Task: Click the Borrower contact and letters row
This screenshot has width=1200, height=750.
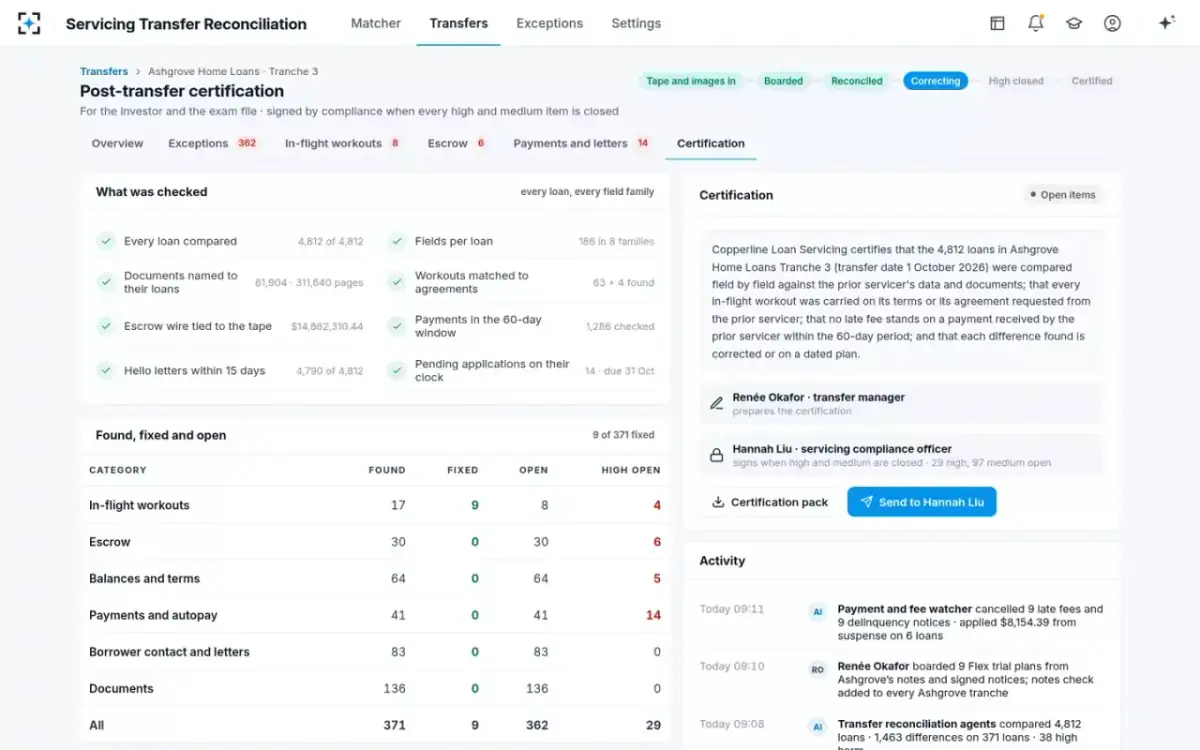Action: point(375,652)
